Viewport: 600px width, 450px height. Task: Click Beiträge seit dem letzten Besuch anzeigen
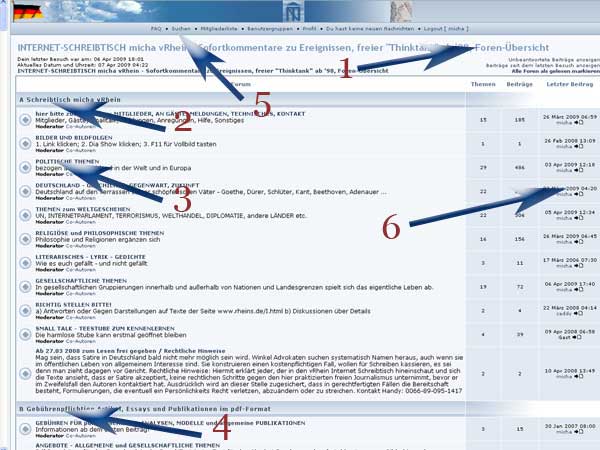(x=543, y=65)
